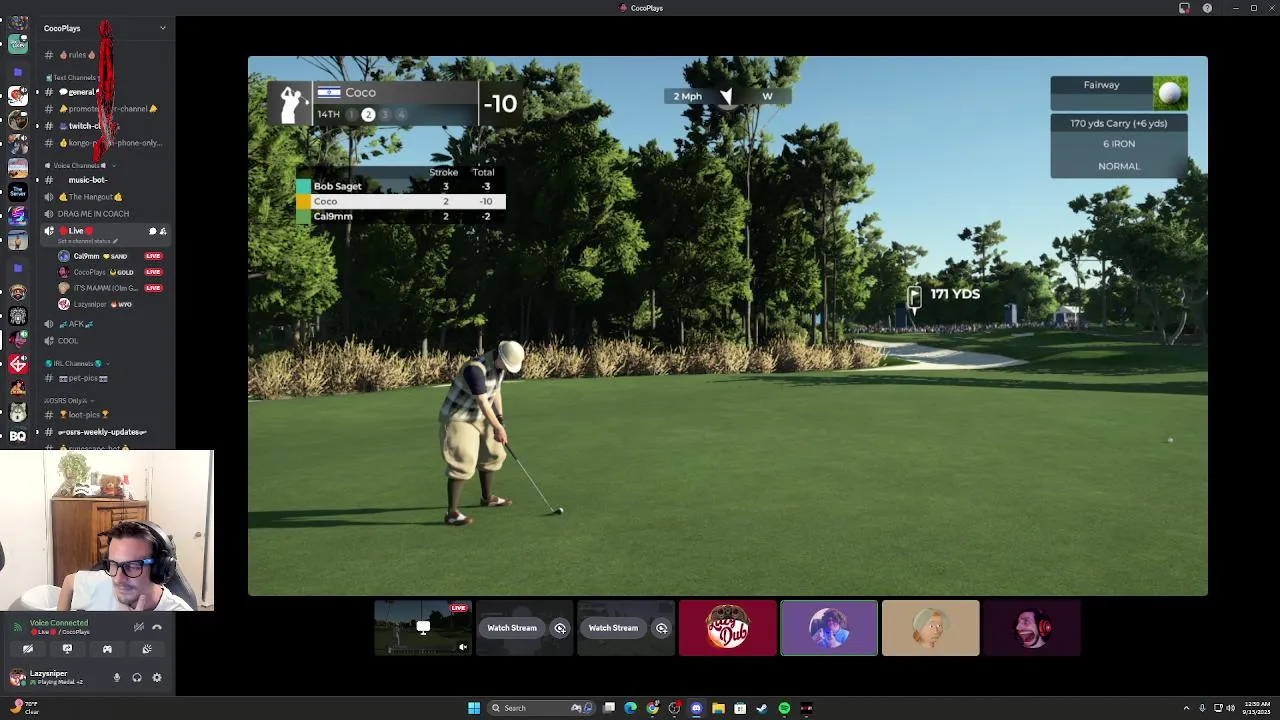Open Microsoft Edge from the taskbar
The height and width of the screenshot is (720, 1280).
pyautogui.click(x=630, y=708)
